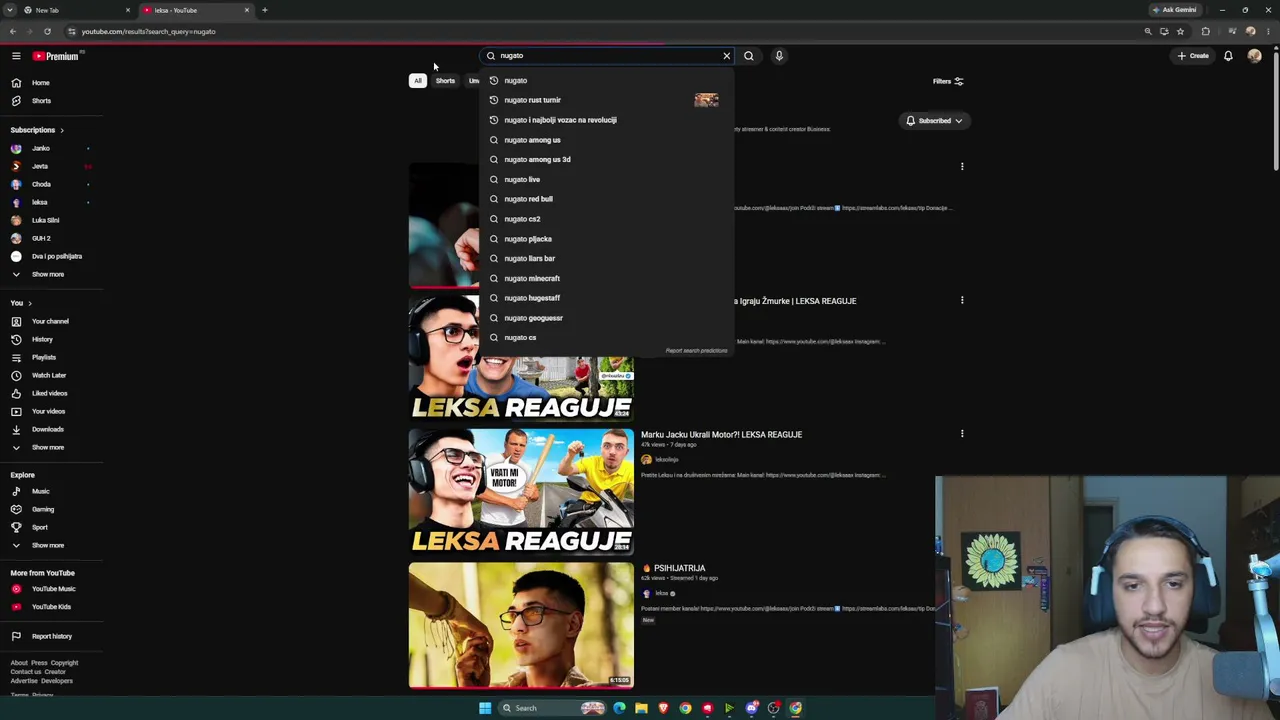Expand the Subscriptions section
The image size is (1280, 720).
pyautogui.click(x=37, y=130)
